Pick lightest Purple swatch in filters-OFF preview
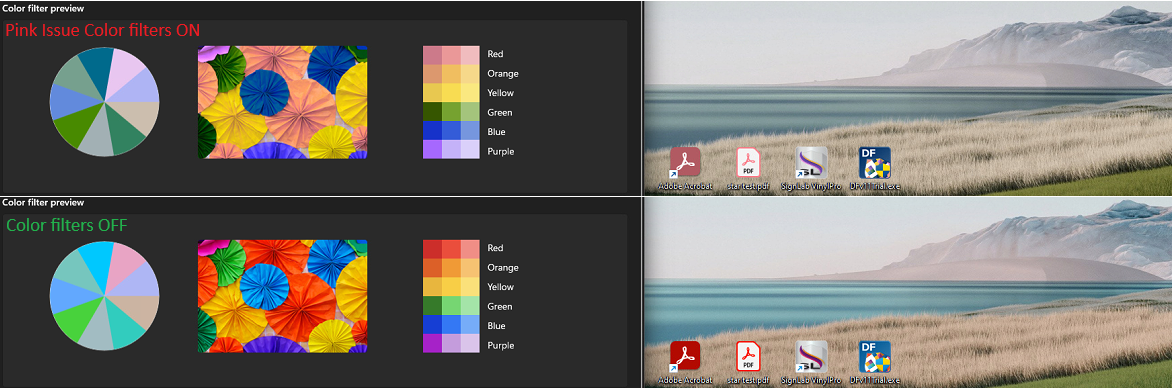This screenshot has width=1172, height=388. [x=469, y=344]
